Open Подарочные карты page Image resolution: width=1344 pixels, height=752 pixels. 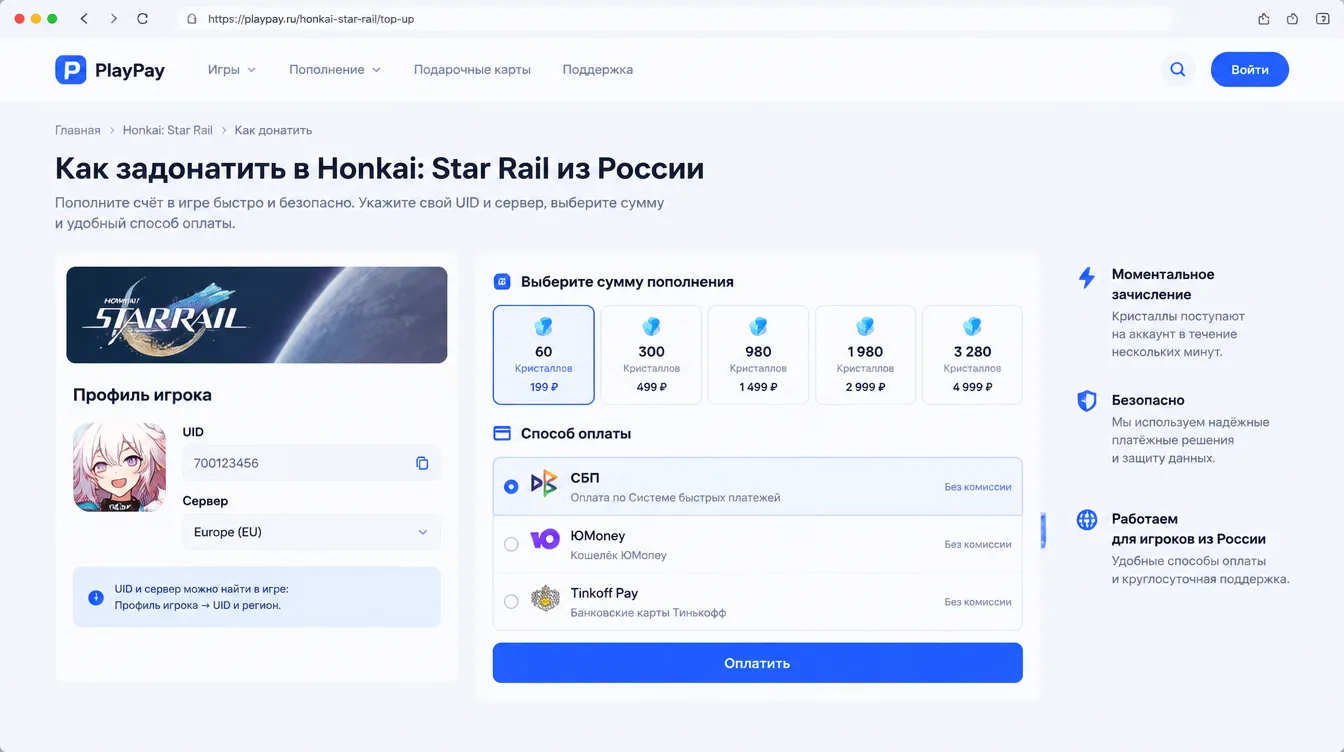[x=472, y=70]
